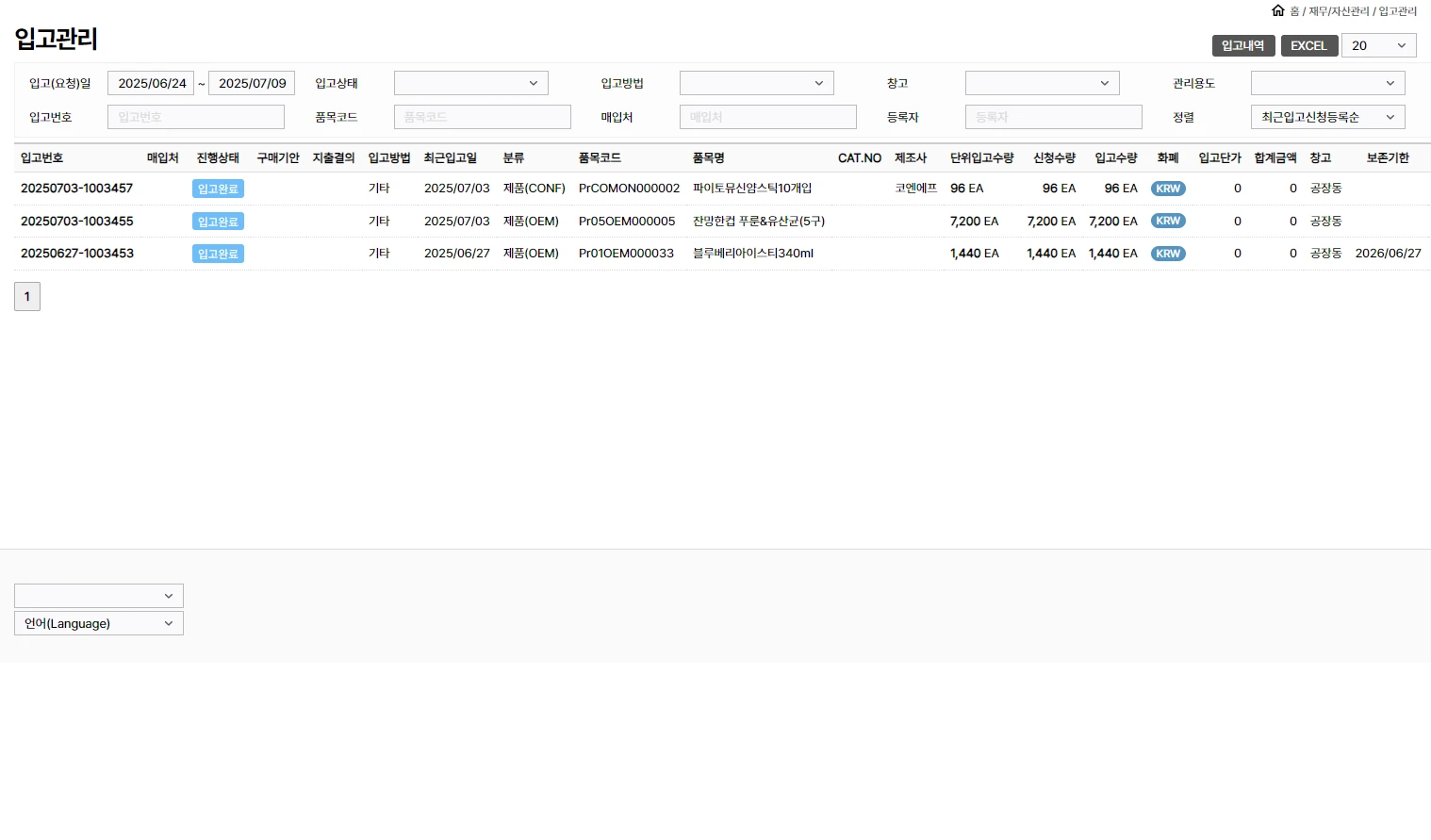Export list with EXCEL button
Screen dimensions: 1431x840
point(1308,45)
